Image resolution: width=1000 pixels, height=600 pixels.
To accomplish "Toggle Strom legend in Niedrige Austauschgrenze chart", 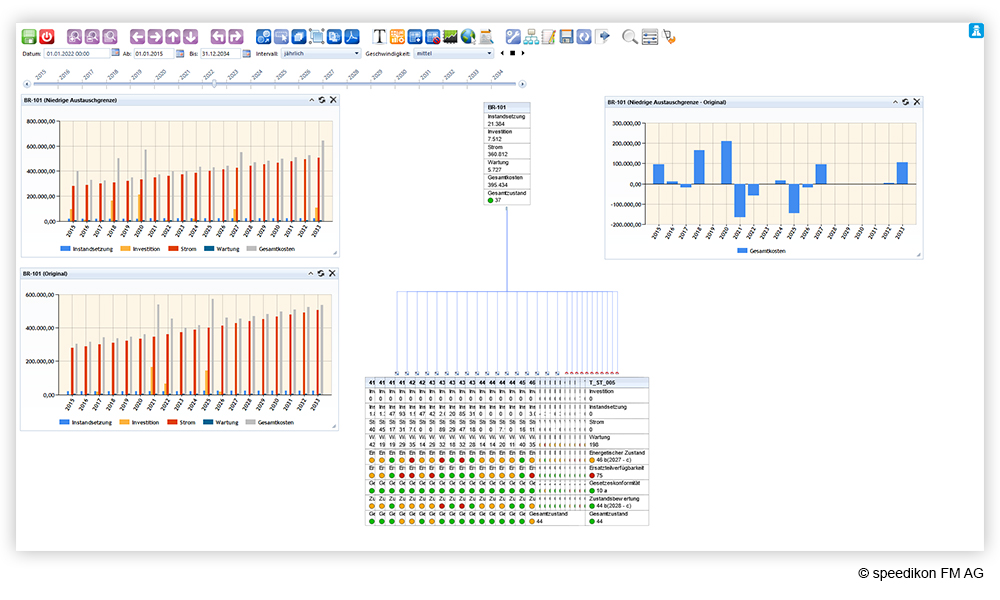I will 182,249.
